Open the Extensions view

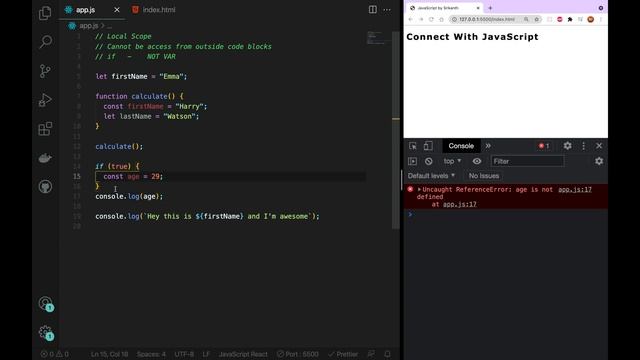(45, 129)
